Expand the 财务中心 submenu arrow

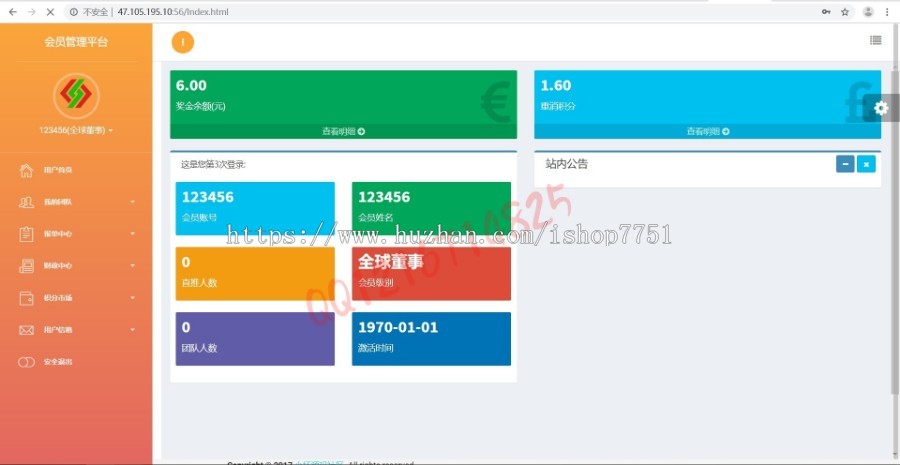133,266
